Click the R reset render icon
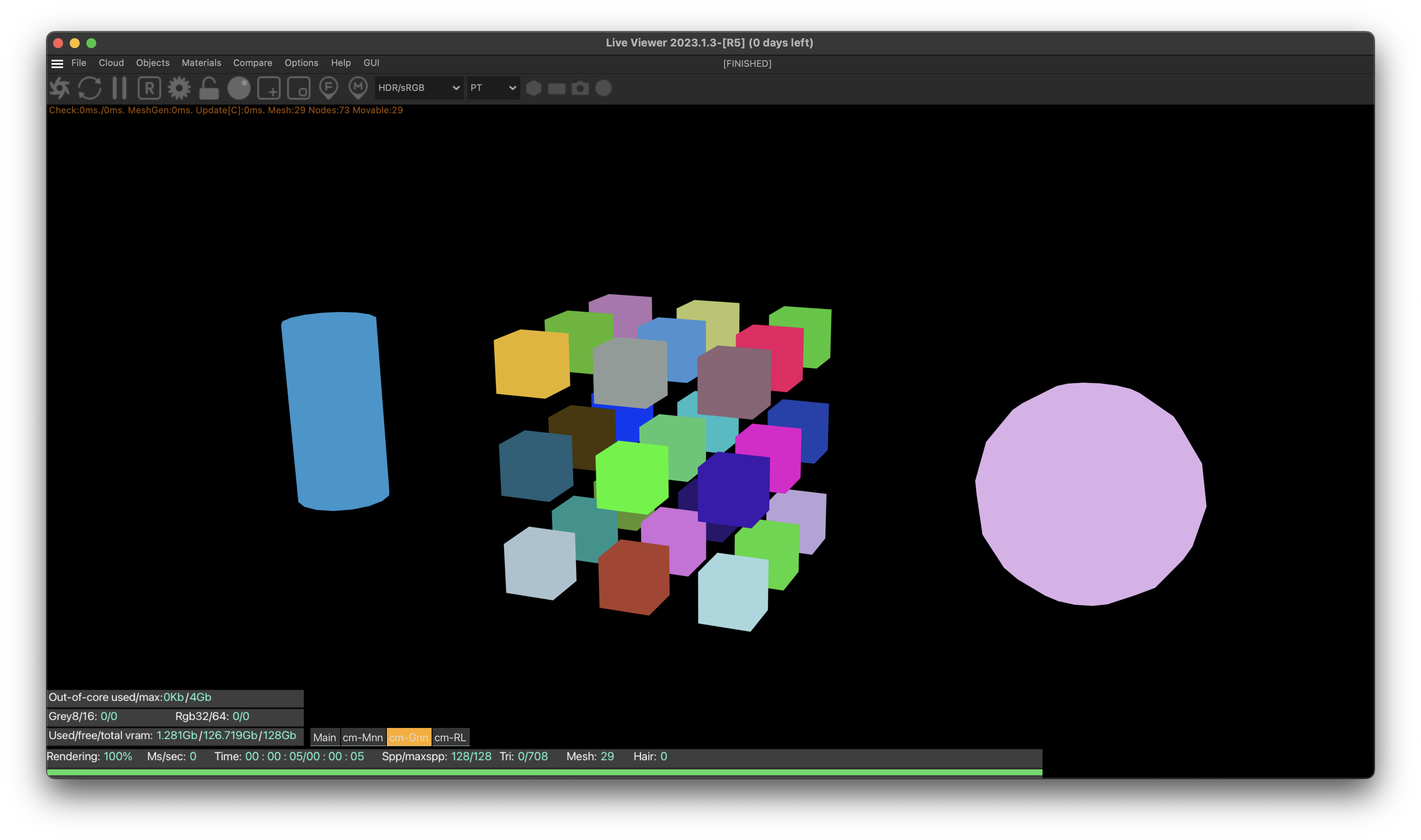The height and width of the screenshot is (840, 1421). click(x=149, y=88)
